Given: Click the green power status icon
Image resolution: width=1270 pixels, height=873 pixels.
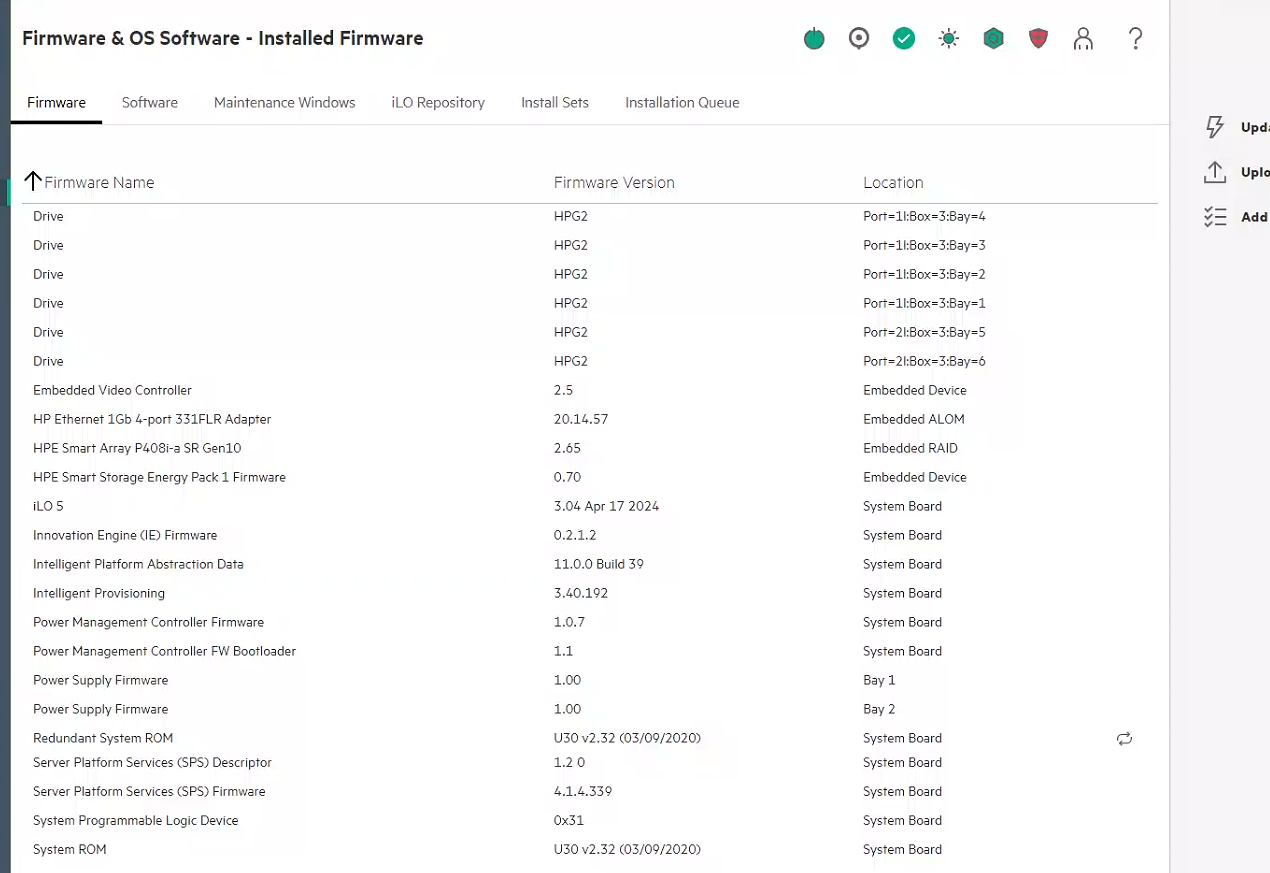Looking at the screenshot, I should 814,39.
